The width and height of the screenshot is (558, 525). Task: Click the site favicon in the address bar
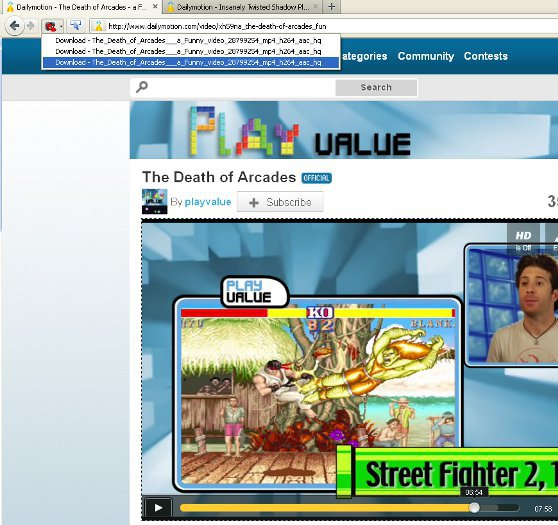point(98,26)
